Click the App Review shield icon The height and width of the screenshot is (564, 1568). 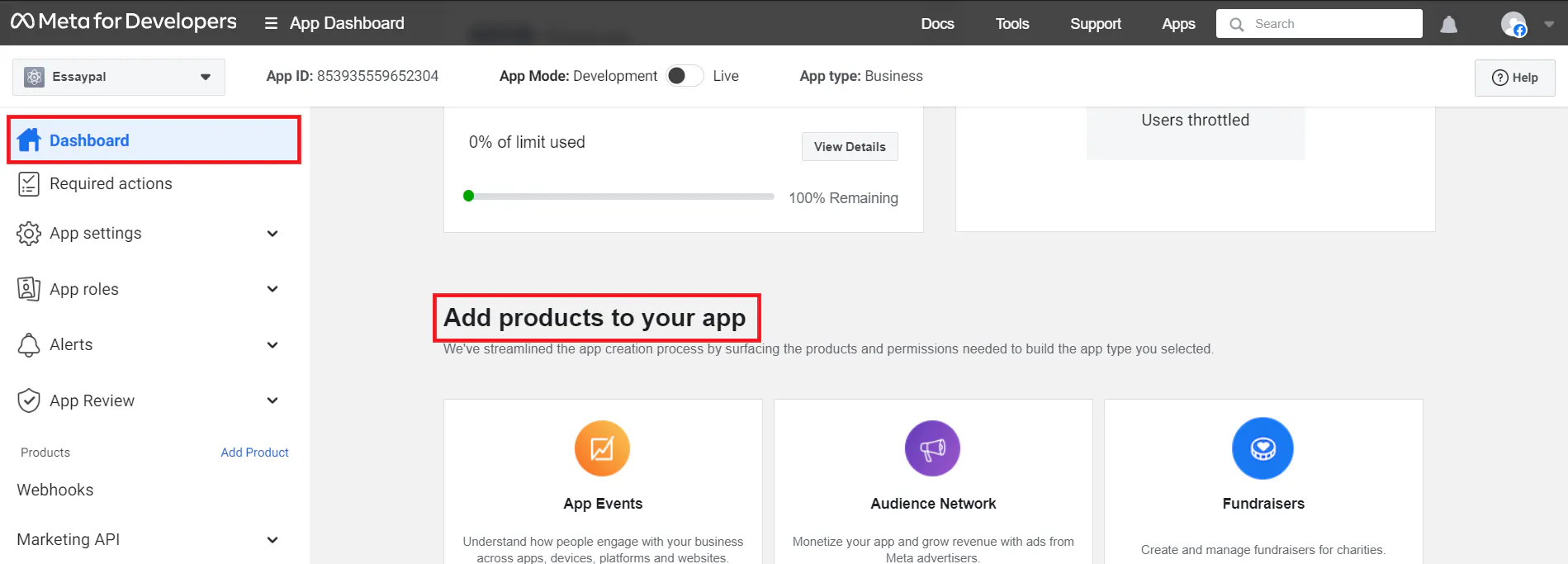pyautogui.click(x=29, y=400)
